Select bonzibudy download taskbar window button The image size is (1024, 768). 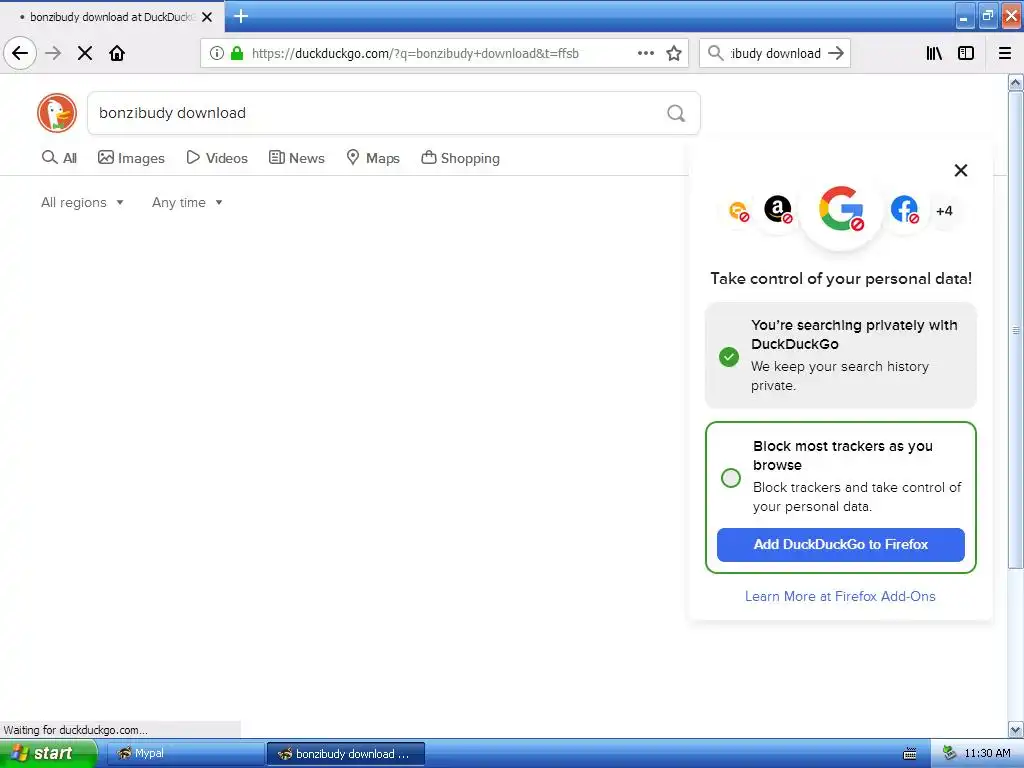[x=346, y=754]
